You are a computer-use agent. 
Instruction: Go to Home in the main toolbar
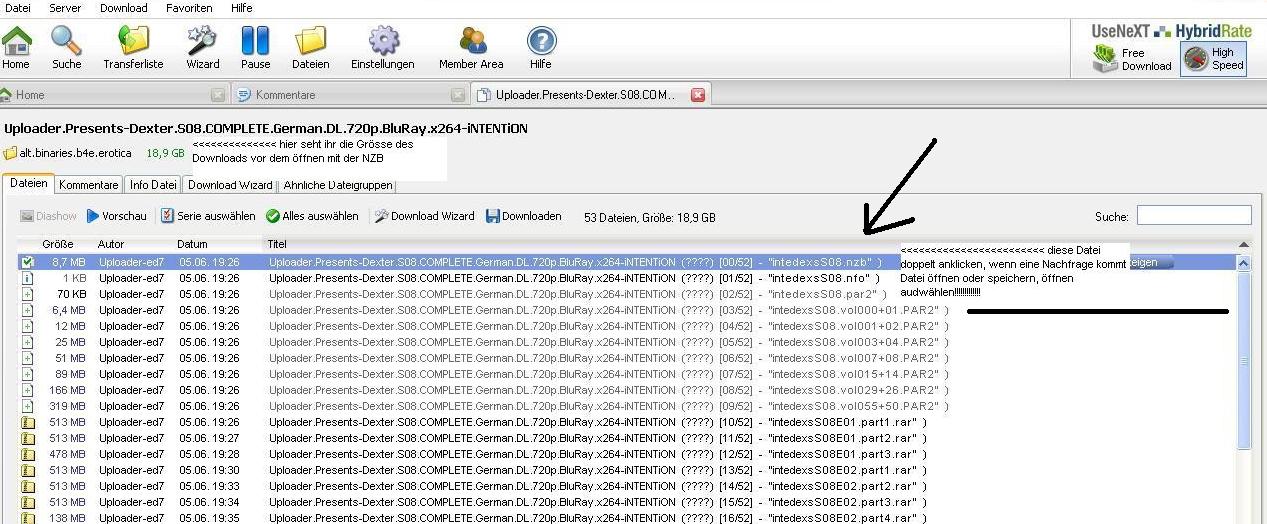16,48
